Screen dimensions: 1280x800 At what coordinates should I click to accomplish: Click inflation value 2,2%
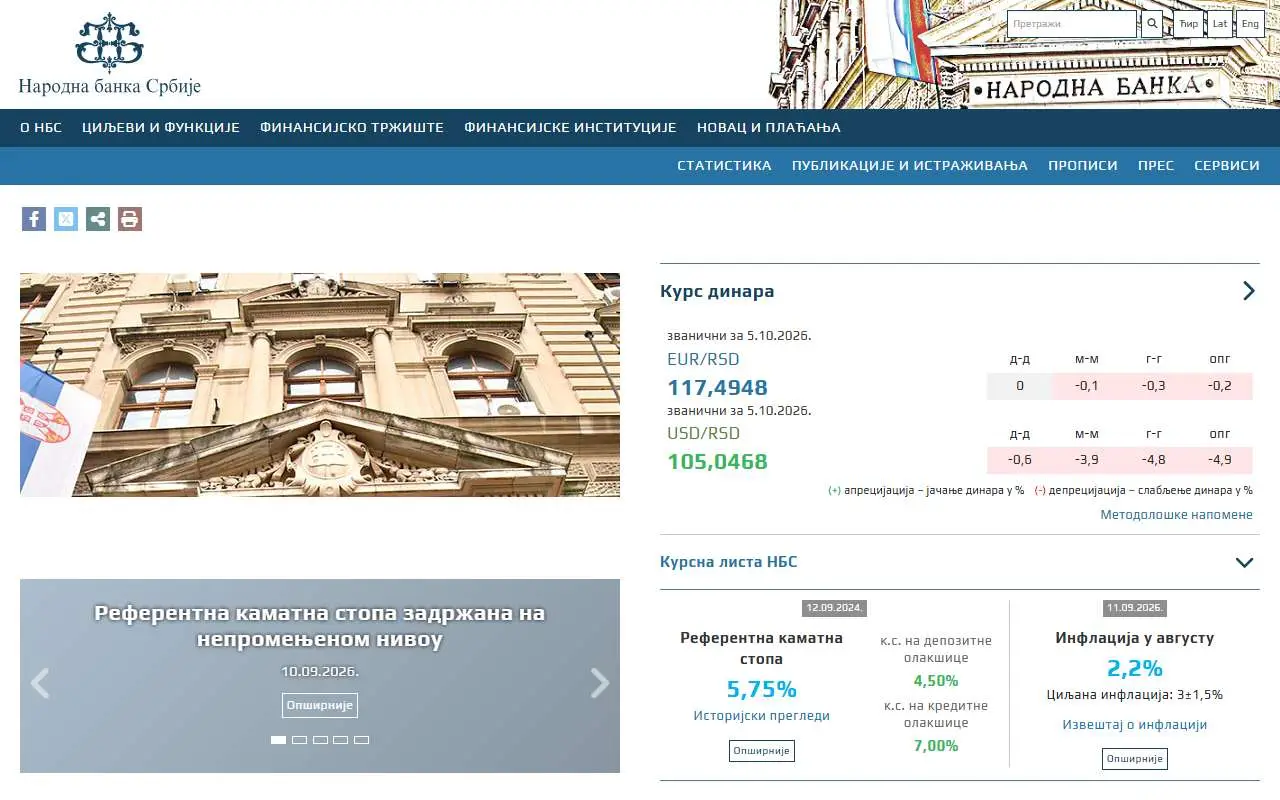point(1135,668)
